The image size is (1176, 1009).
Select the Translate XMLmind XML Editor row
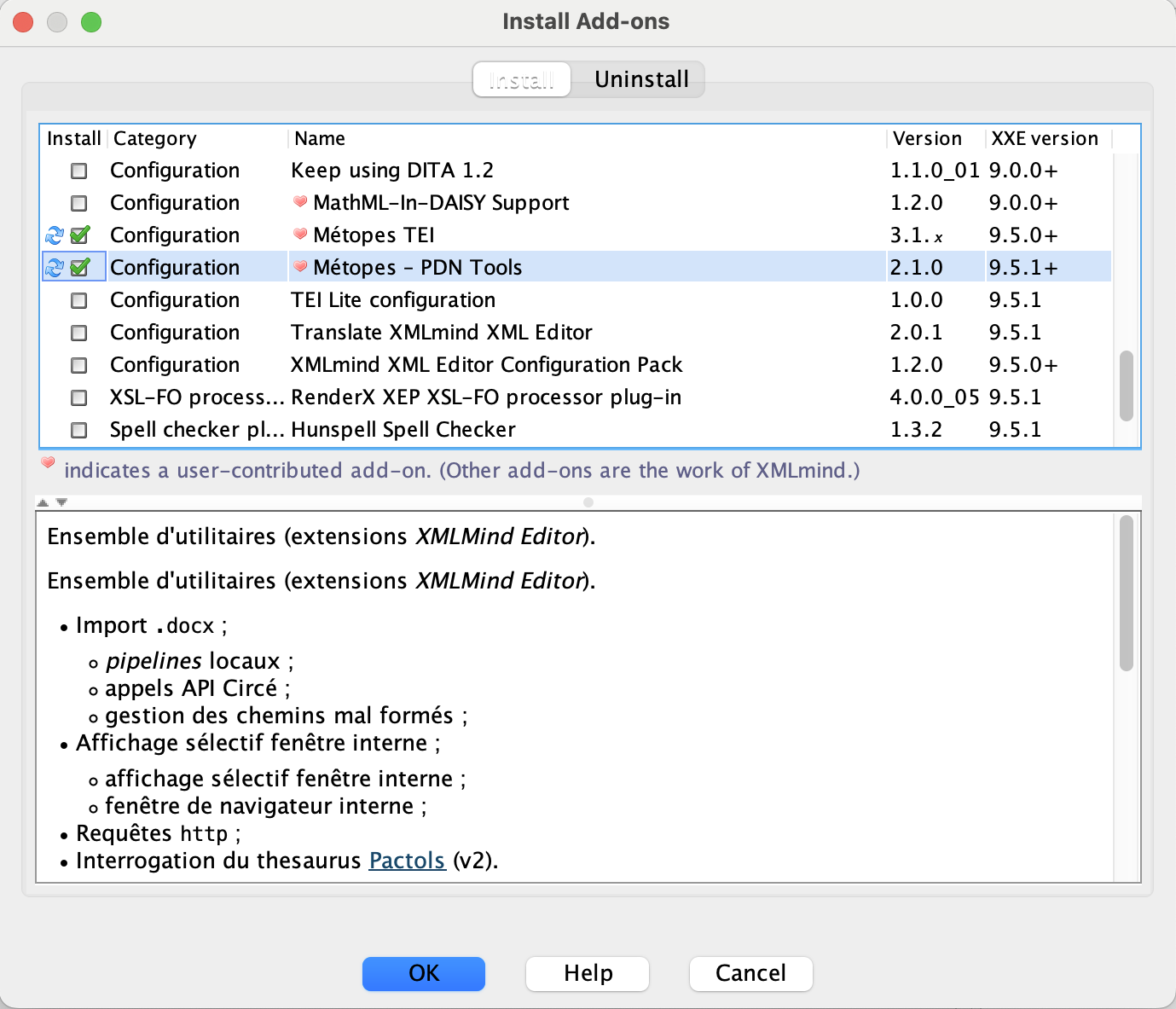tap(576, 333)
